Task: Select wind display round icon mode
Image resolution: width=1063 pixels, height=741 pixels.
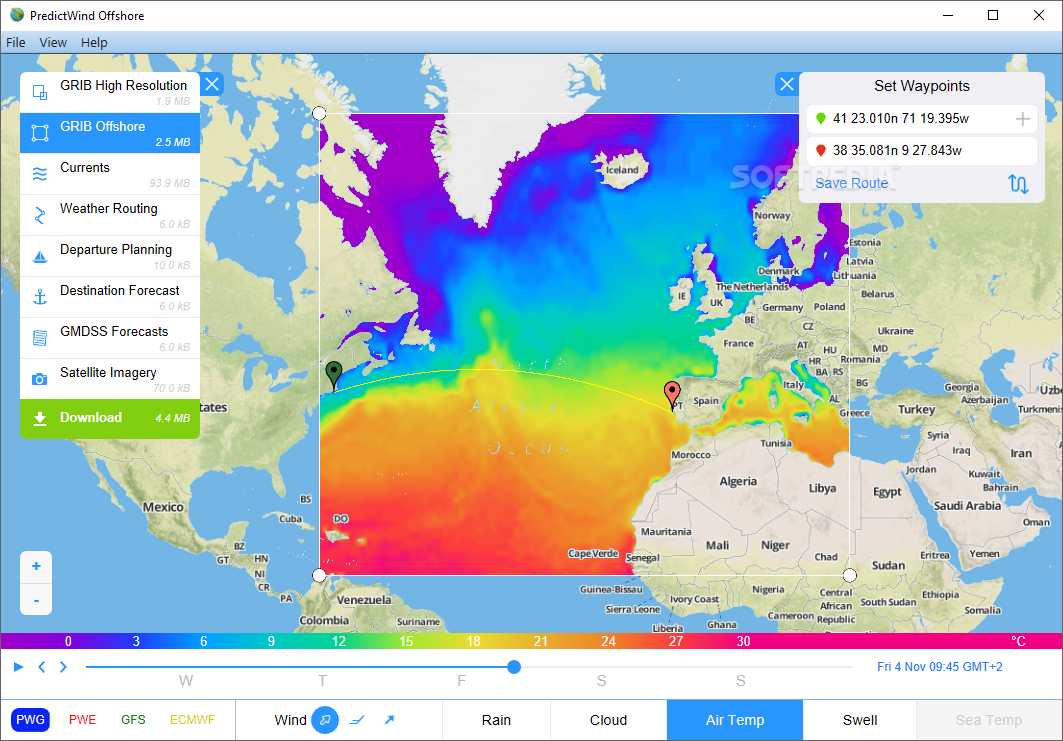Action: coord(325,720)
